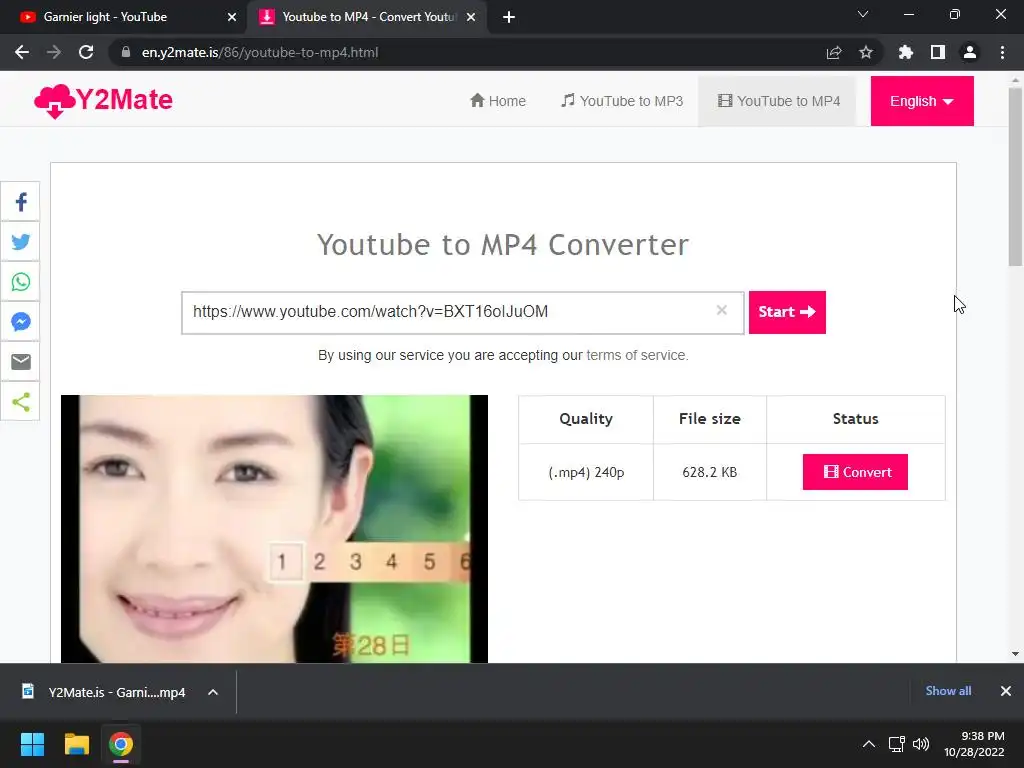Image resolution: width=1024 pixels, height=768 pixels.
Task: Close the downloads bar
Action: tap(1006, 691)
